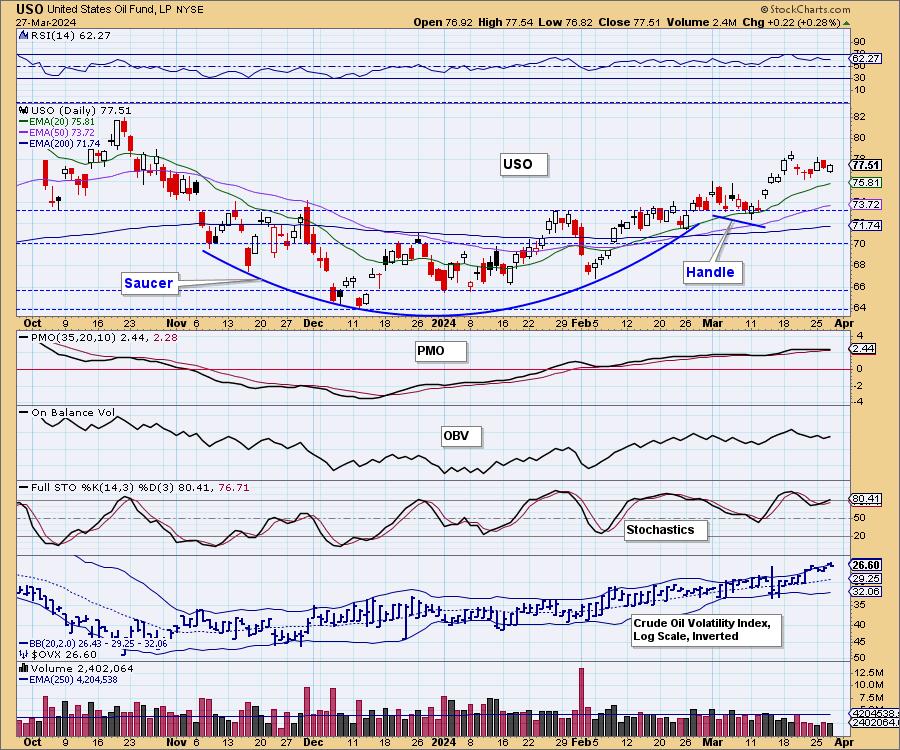Click the 75.81 EMA price tag on right axis
Screen dimensions: 900x750
[866, 182]
